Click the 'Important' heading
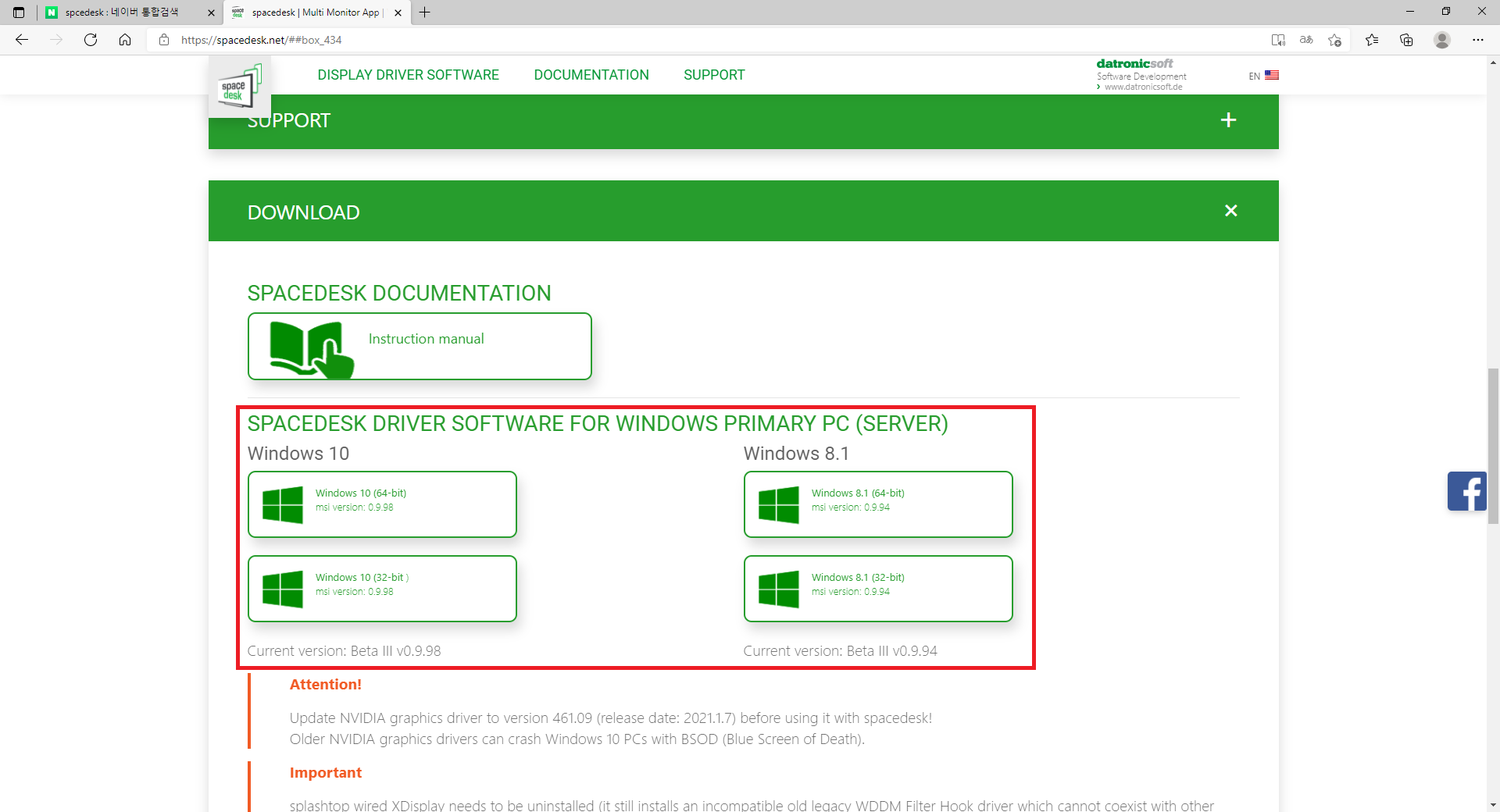The width and height of the screenshot is (1500, 812). (325, 773)
